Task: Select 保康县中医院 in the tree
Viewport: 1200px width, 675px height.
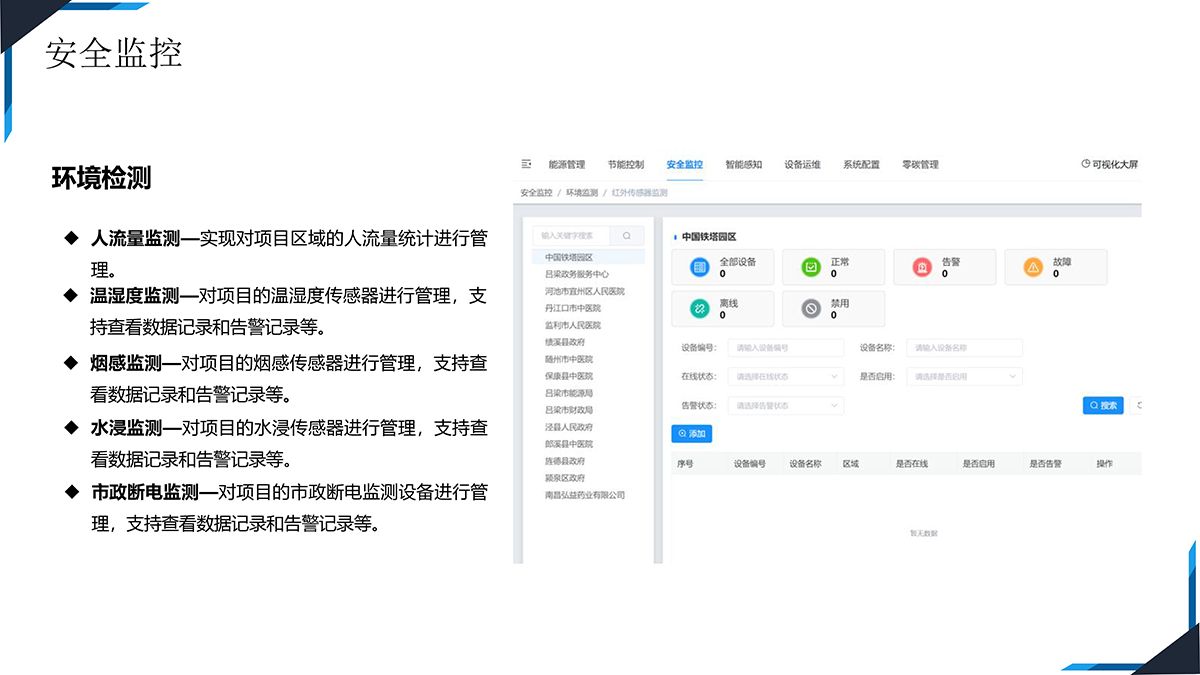Action: 569,376
